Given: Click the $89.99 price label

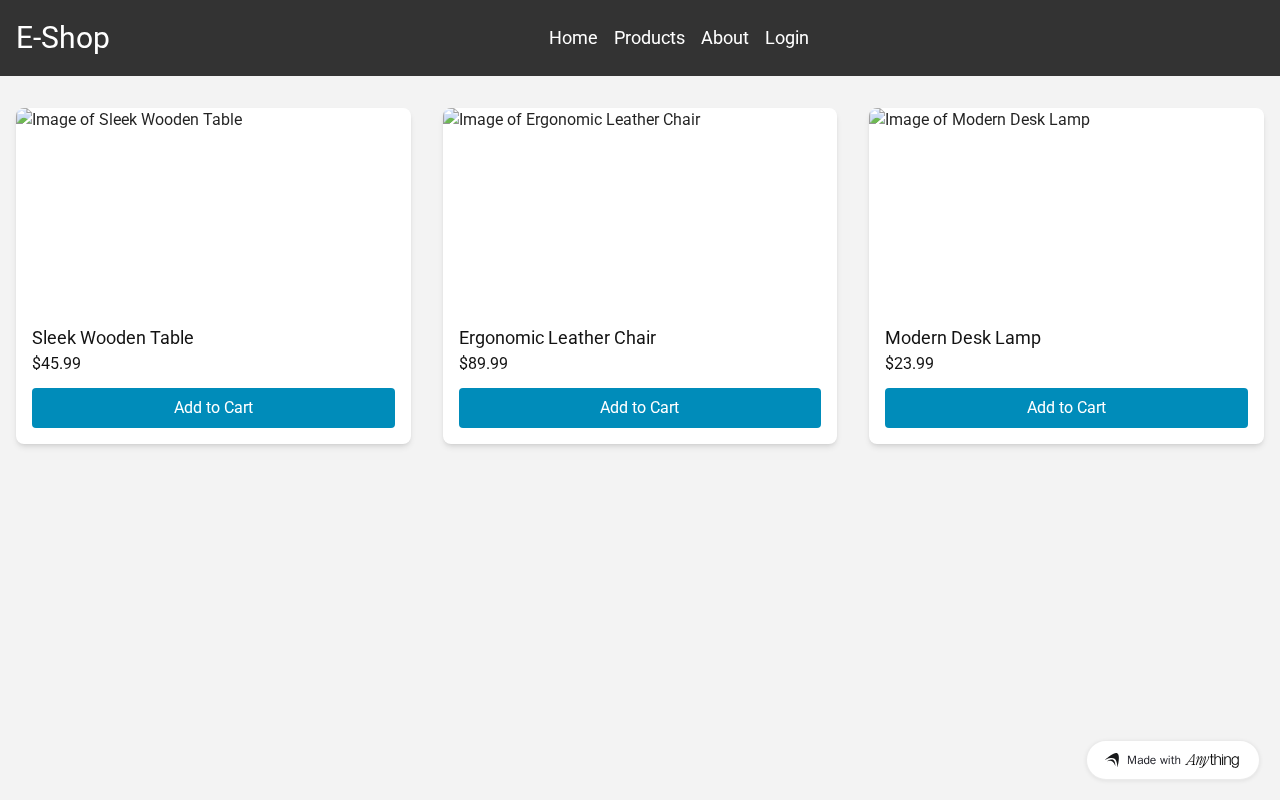Looking at the screenshot, I should tap(483, 364).
